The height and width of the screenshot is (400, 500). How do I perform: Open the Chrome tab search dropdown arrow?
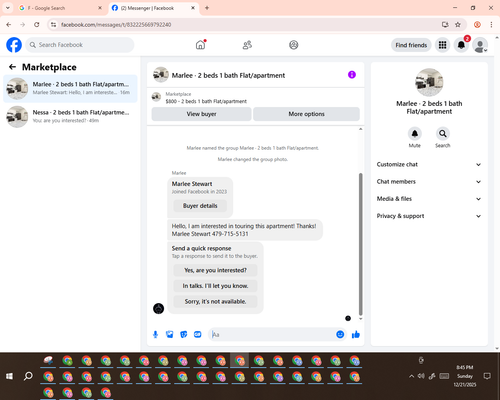pos(7,8)
